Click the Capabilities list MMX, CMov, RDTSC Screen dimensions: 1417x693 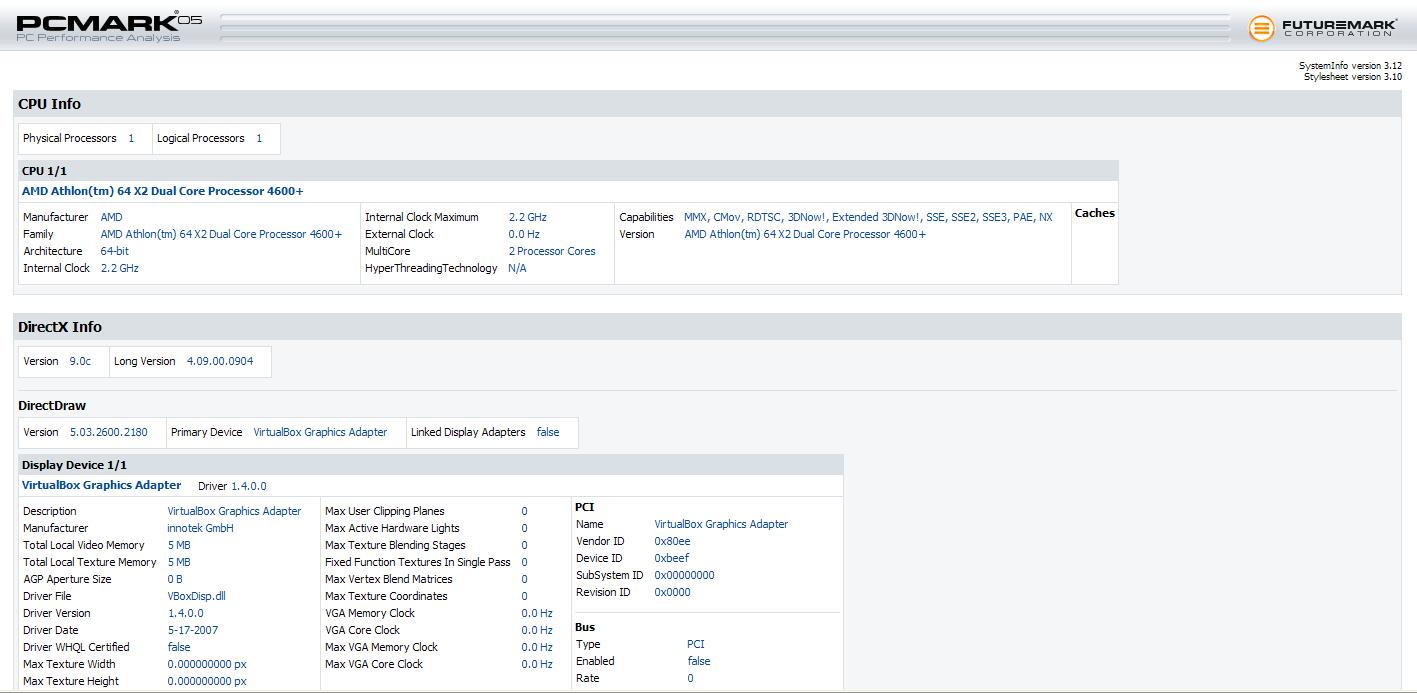pos(868,217)
